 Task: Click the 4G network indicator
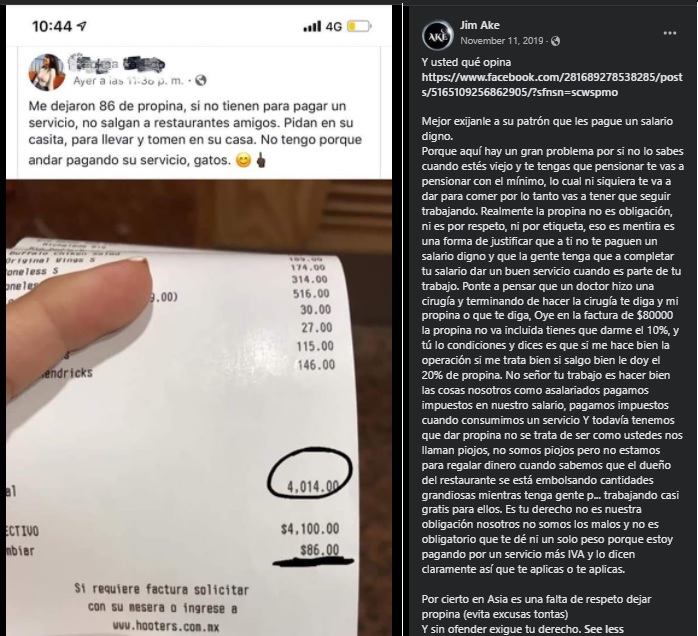333,27
